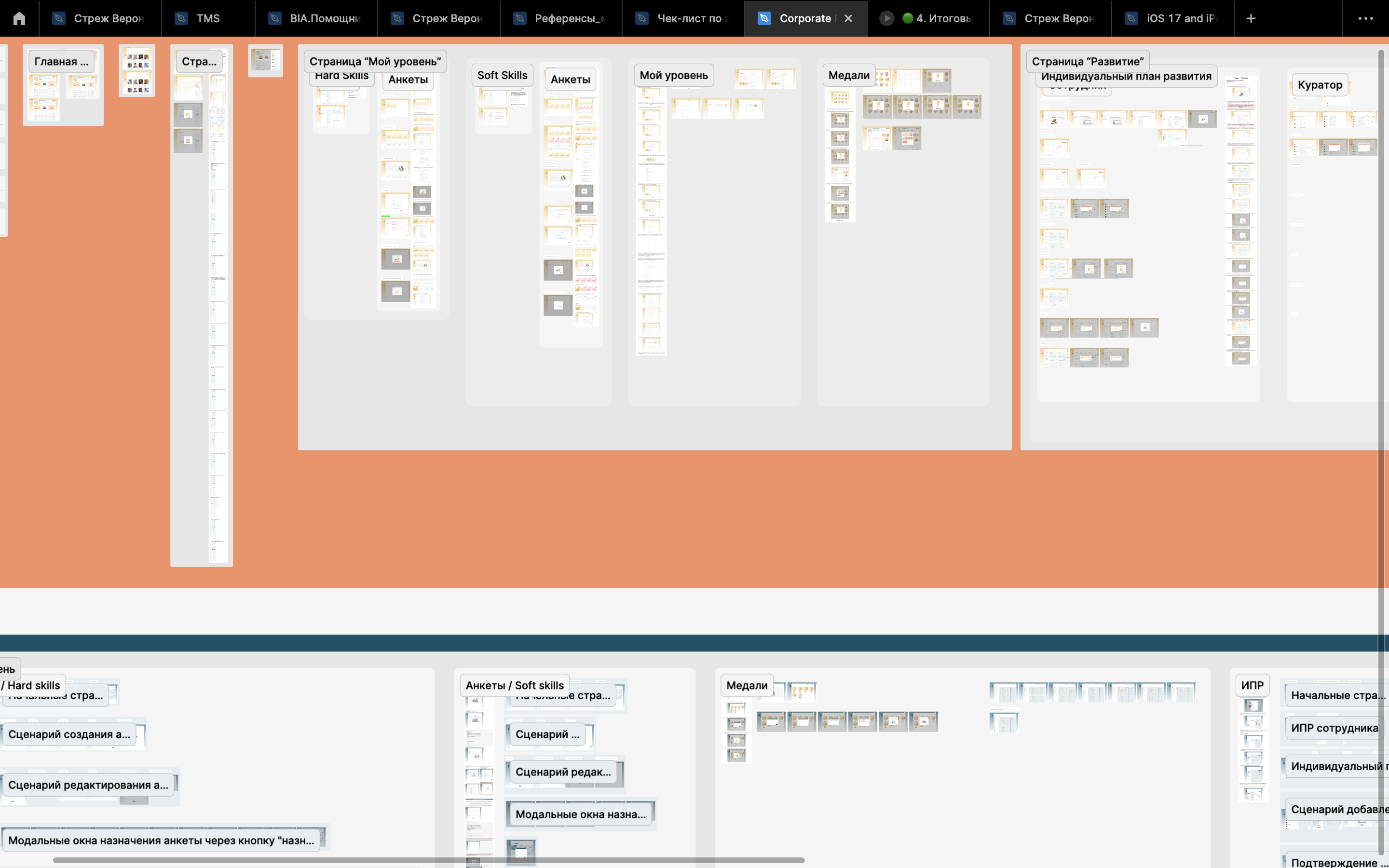Switch to the iOS 17 and iPadOS tab
The image size is (1389, 868).
(1180, 18)
